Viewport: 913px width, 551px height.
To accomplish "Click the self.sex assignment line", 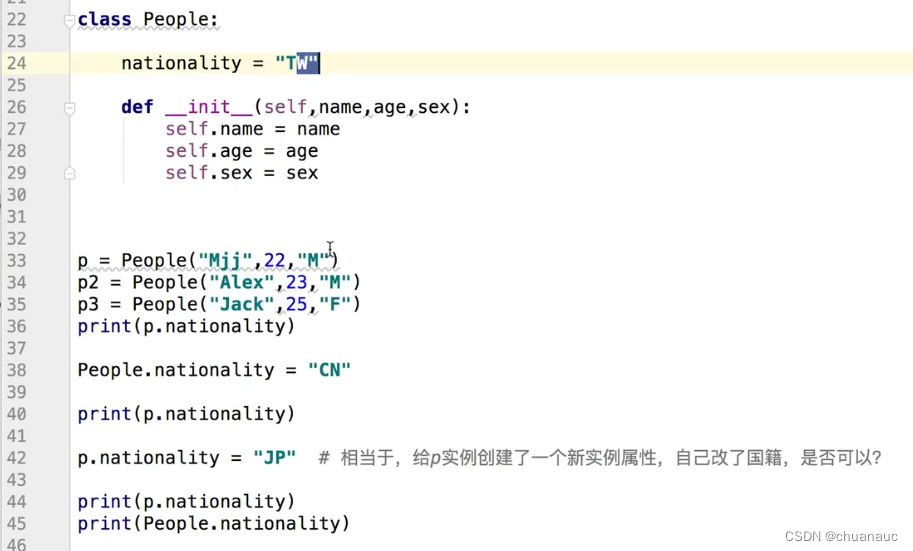I will point(242,173).
